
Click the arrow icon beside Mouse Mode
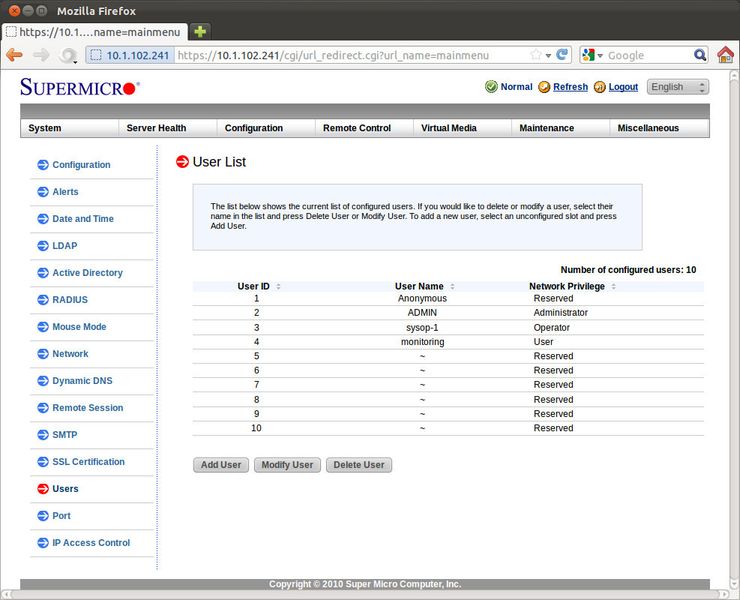click(43, 327)
